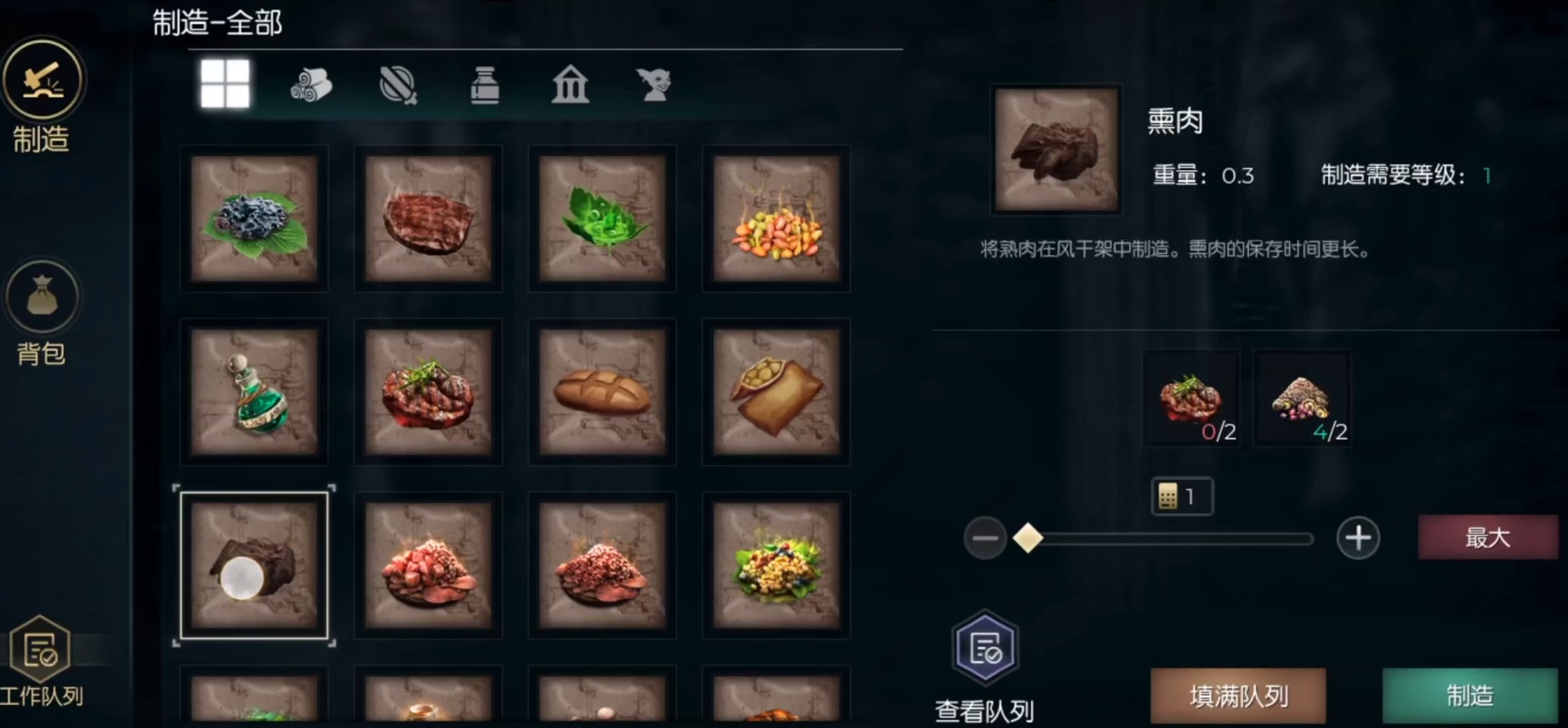Open the 工作队列 work queue icon

click(x=40, y=651)
